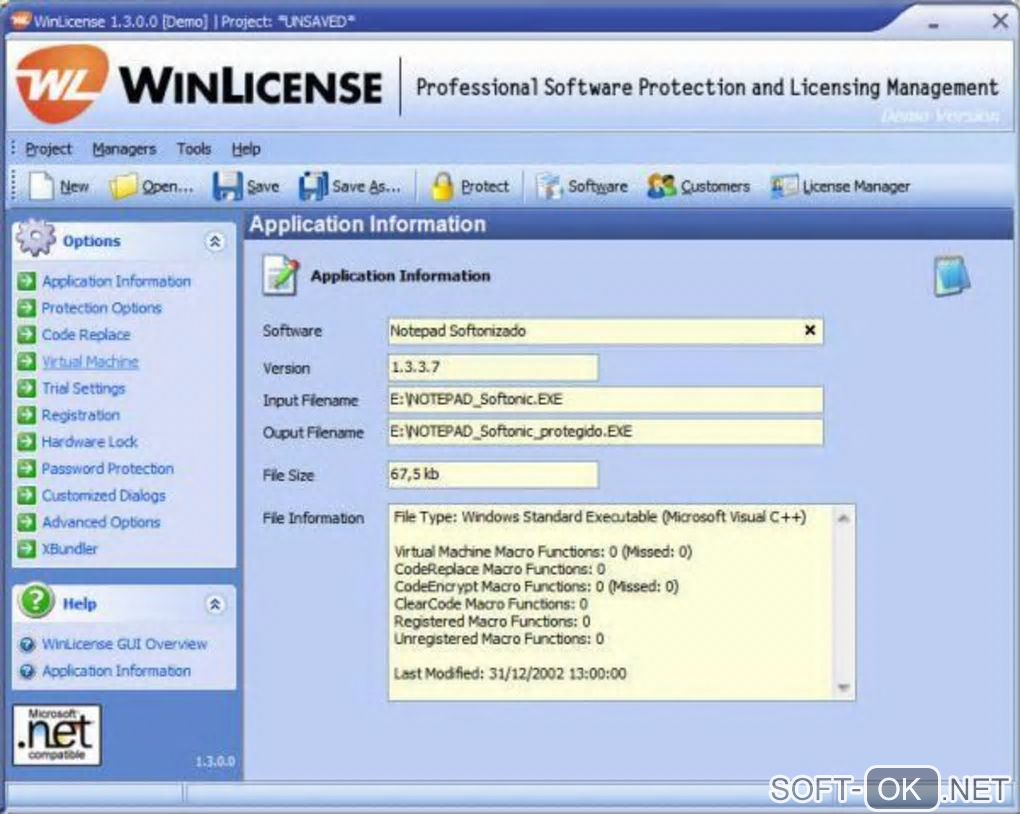Click the green arrow beside Trial Settings
The width and height of the screenshot is (1020, 814).
coord(27,388)
